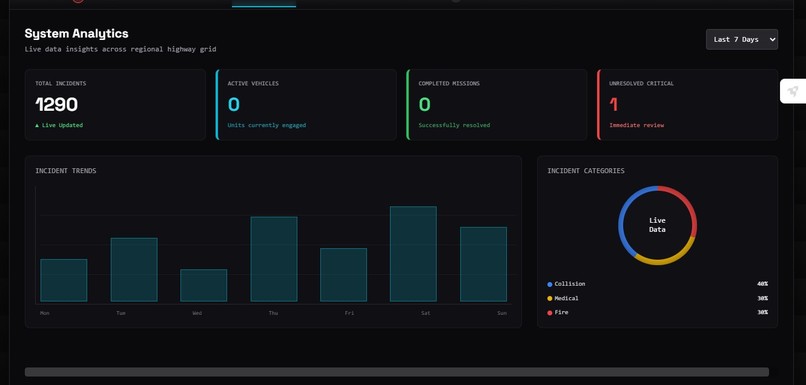The width and height of the screenshot is (806, 385).
Task: Click the Friday bar in Incident Trends
Action: point(343,275)
